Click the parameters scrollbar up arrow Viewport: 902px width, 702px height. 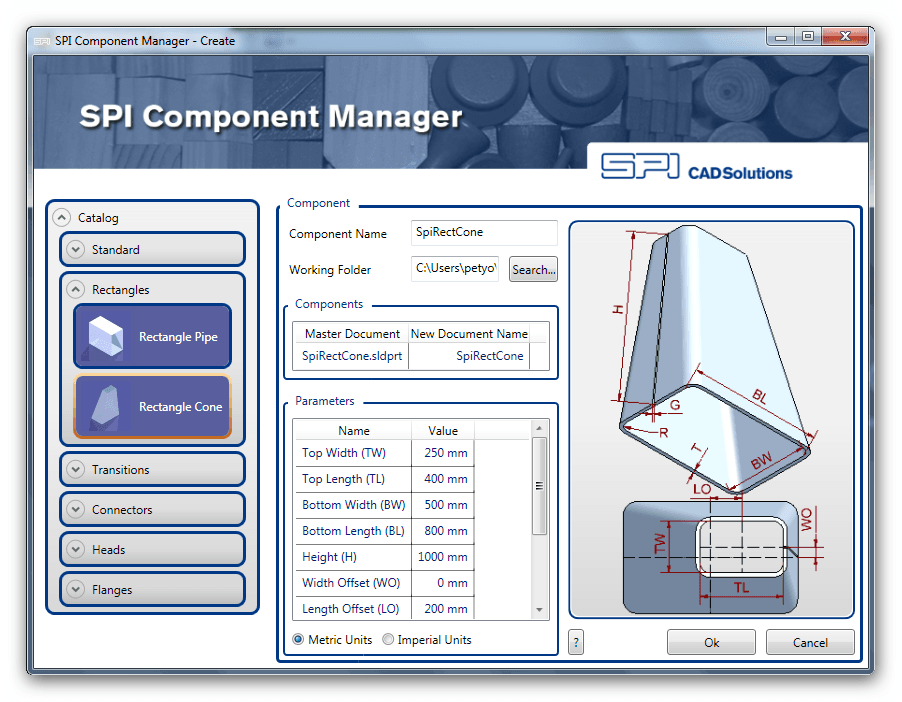coord(539,428)
